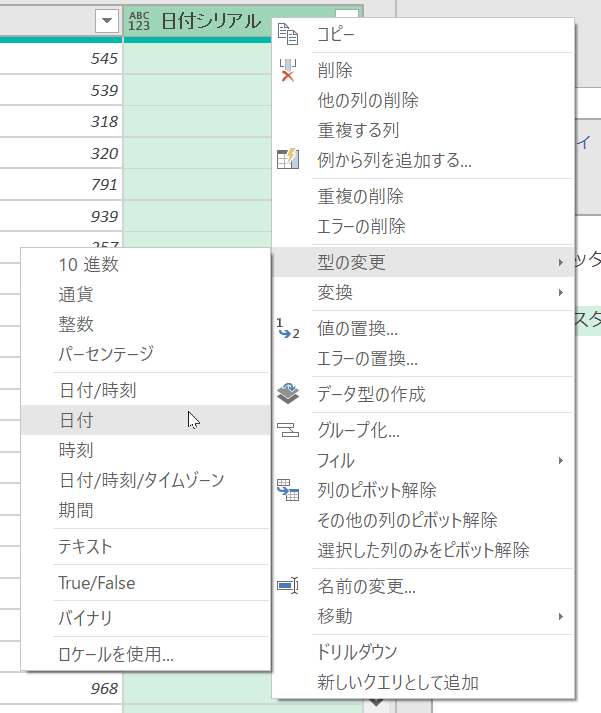The image size is (601, 713).
Task: Click ロケールを使用... option
Action: point(116,655)
